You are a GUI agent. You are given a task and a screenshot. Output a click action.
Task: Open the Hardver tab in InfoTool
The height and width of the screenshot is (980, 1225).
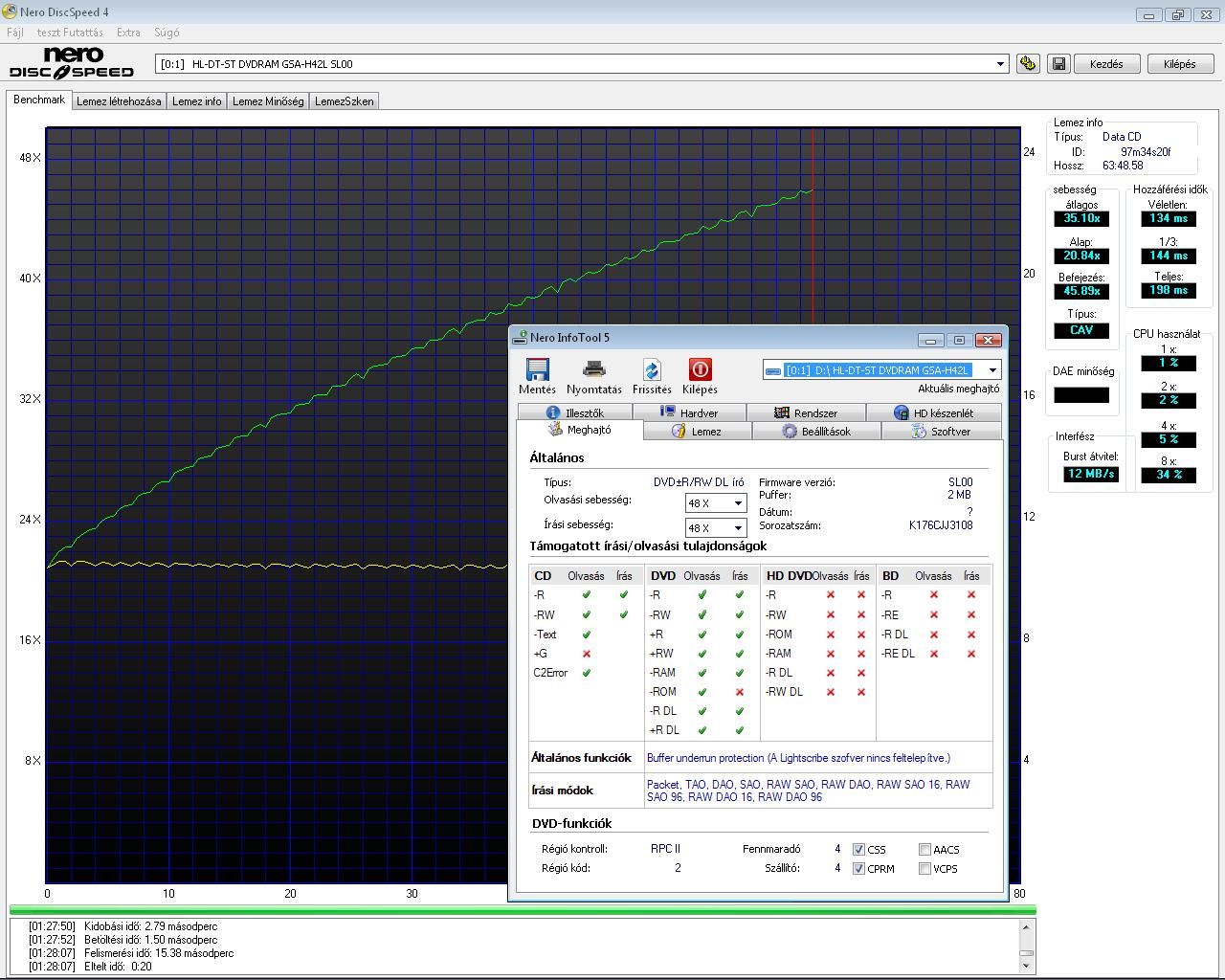tap(689, 412)
